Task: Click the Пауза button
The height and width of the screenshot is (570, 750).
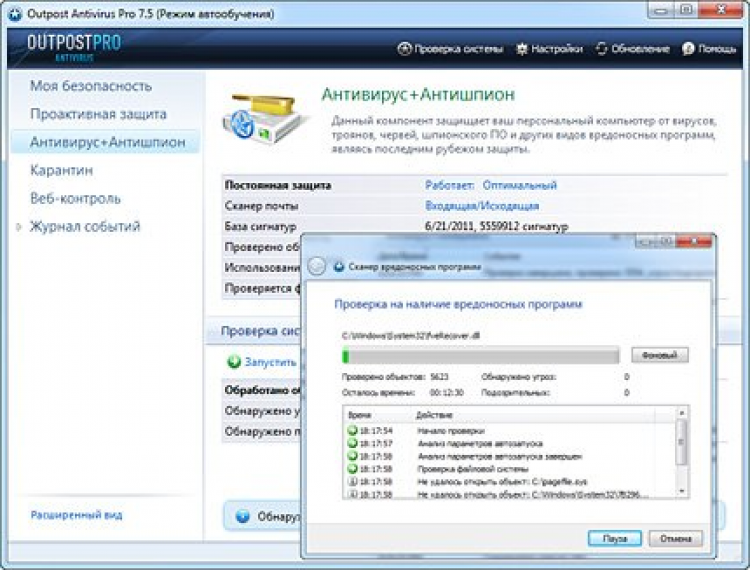Action: [615, 538]
